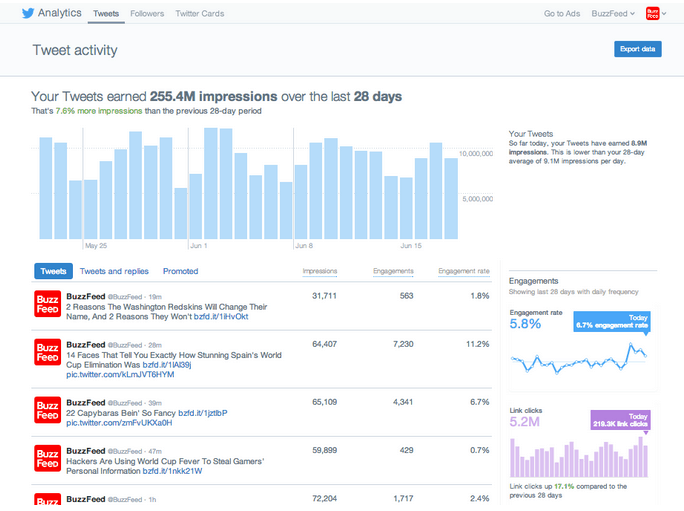Open the Analytics home link
Image resolution: width=684 pixels, height=511 pixels.
tap(59, 13)
